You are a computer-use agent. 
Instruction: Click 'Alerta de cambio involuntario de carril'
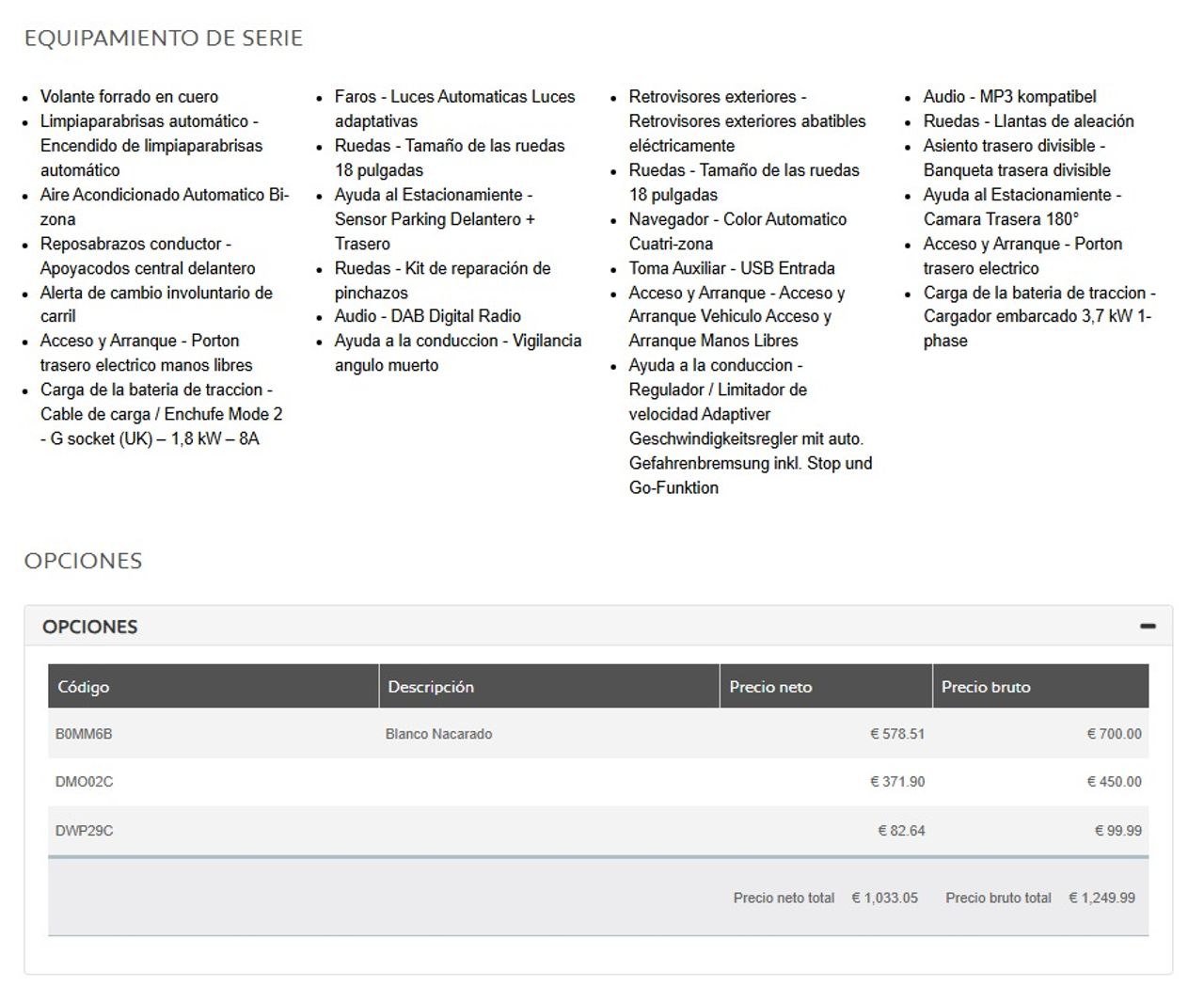pyautogui.click(x=156, y=305)
